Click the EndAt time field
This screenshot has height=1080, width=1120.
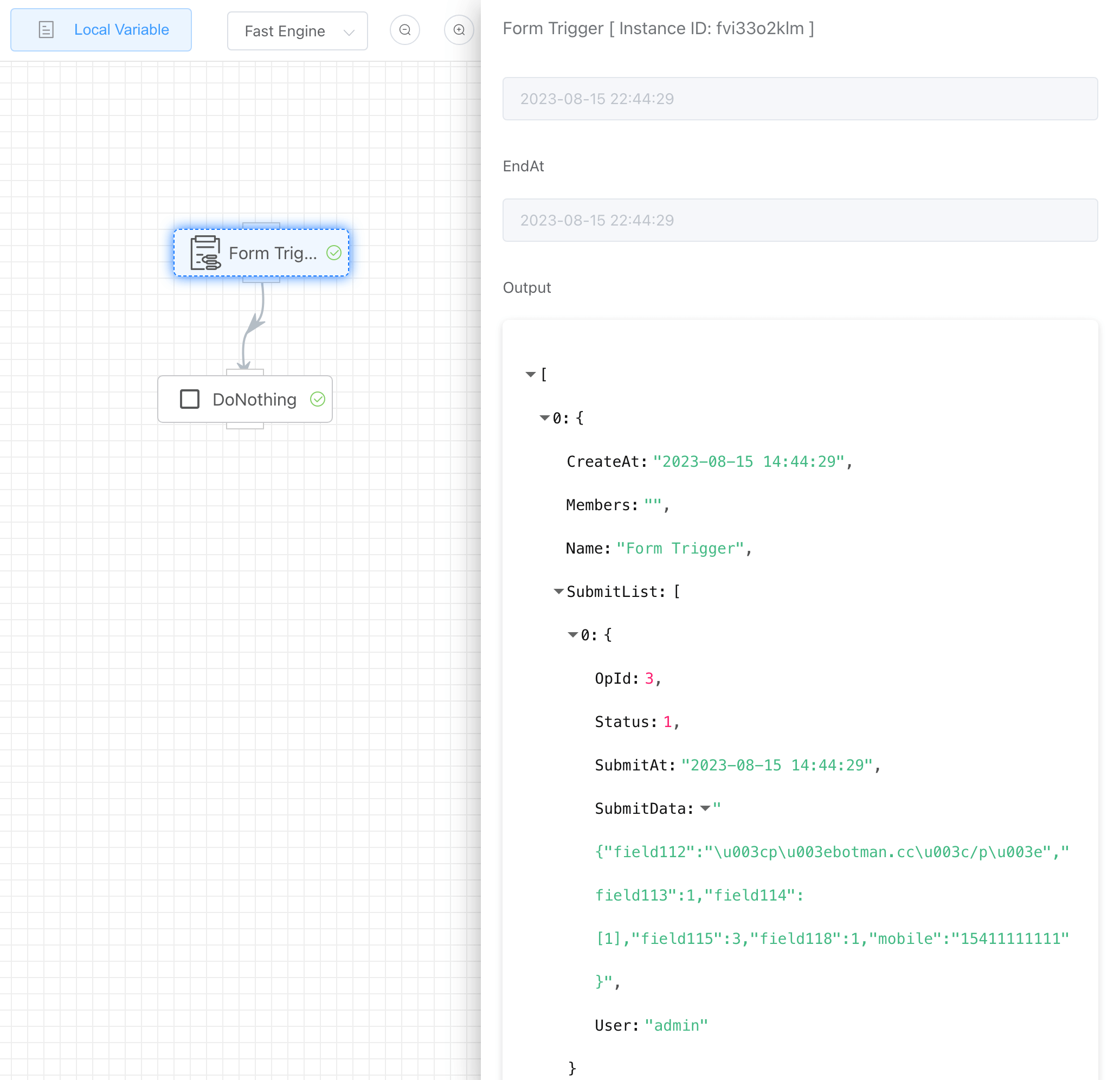tap(800, 220)
